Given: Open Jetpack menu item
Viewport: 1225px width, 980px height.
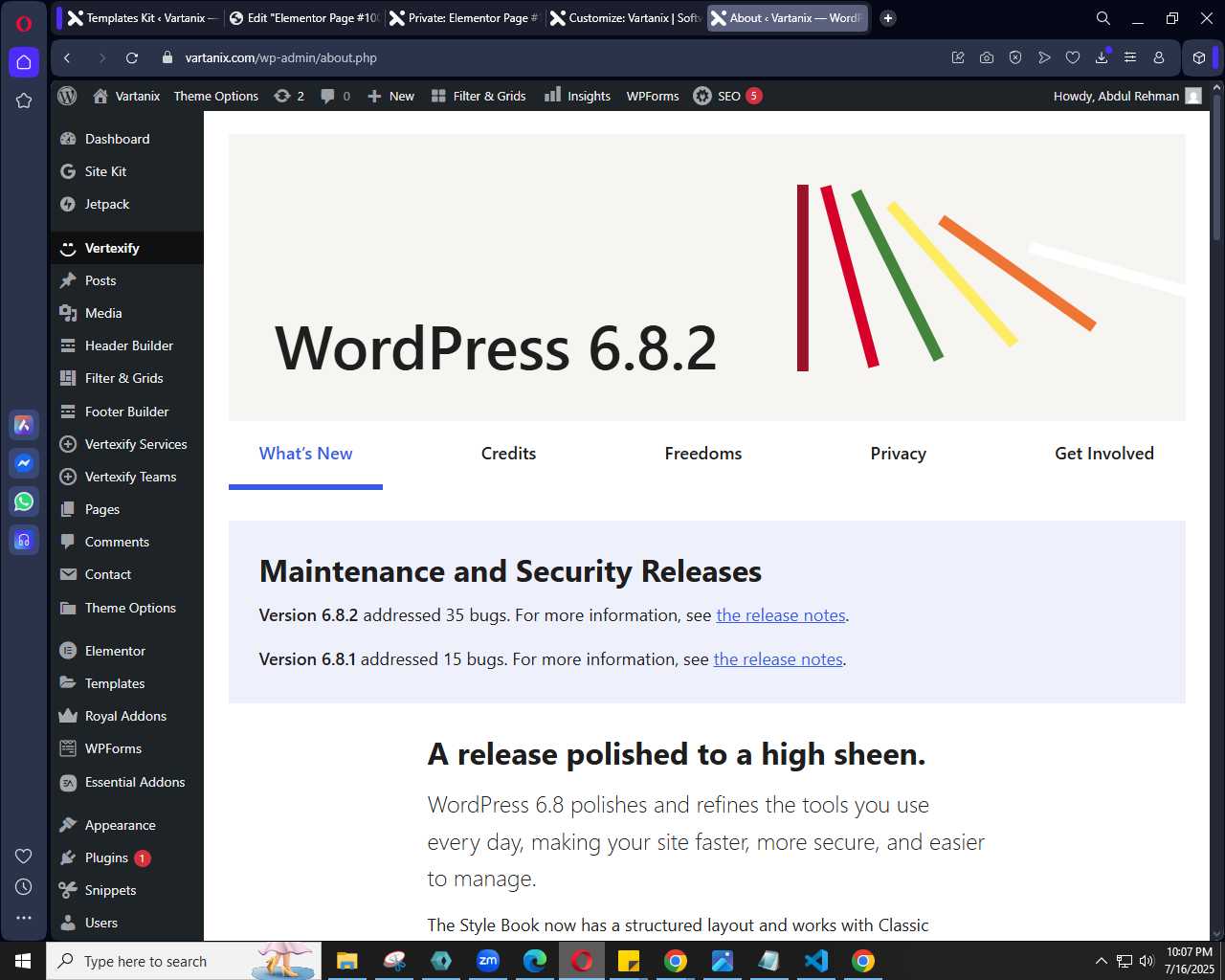Looking at the screenshot, I should [x=126, y=204].
